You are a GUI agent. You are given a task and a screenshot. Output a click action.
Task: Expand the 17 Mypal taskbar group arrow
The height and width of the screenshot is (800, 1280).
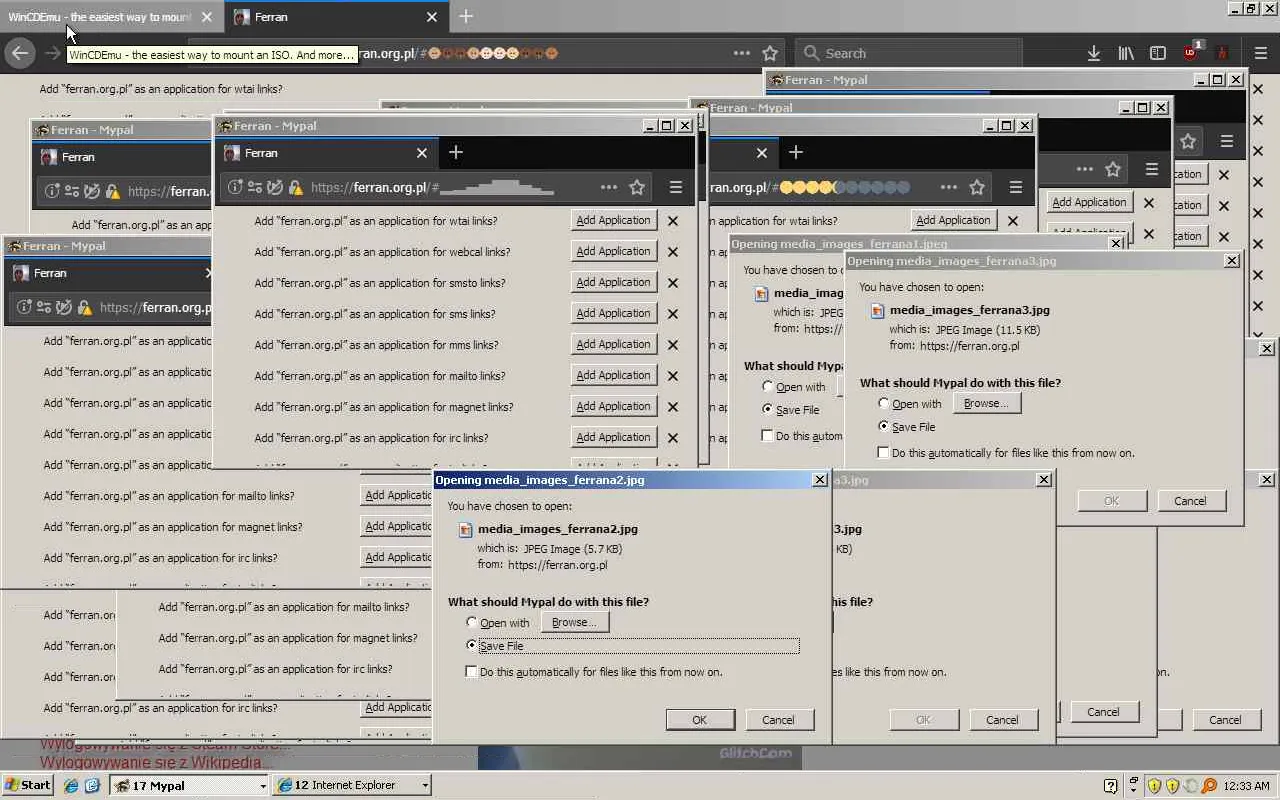pyautogui.click(x=263, y=786)
